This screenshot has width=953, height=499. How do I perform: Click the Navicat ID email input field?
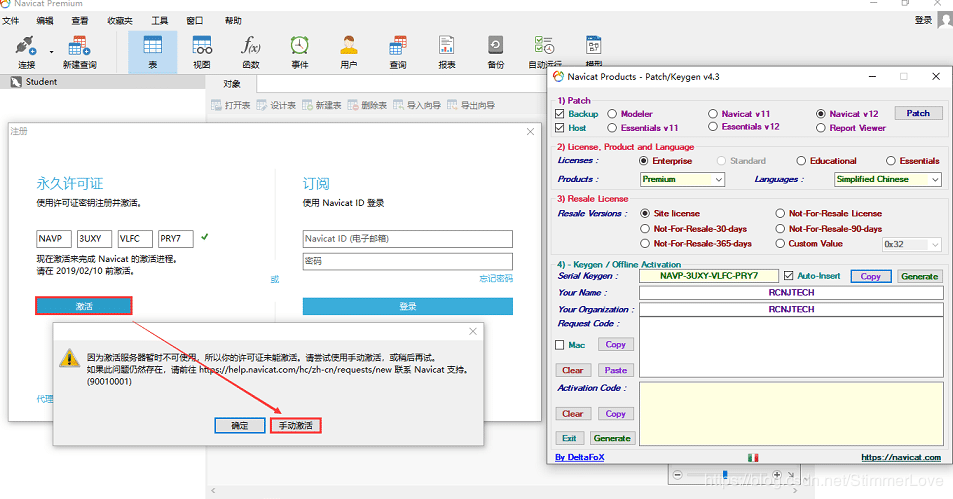[x=407, y=239]
